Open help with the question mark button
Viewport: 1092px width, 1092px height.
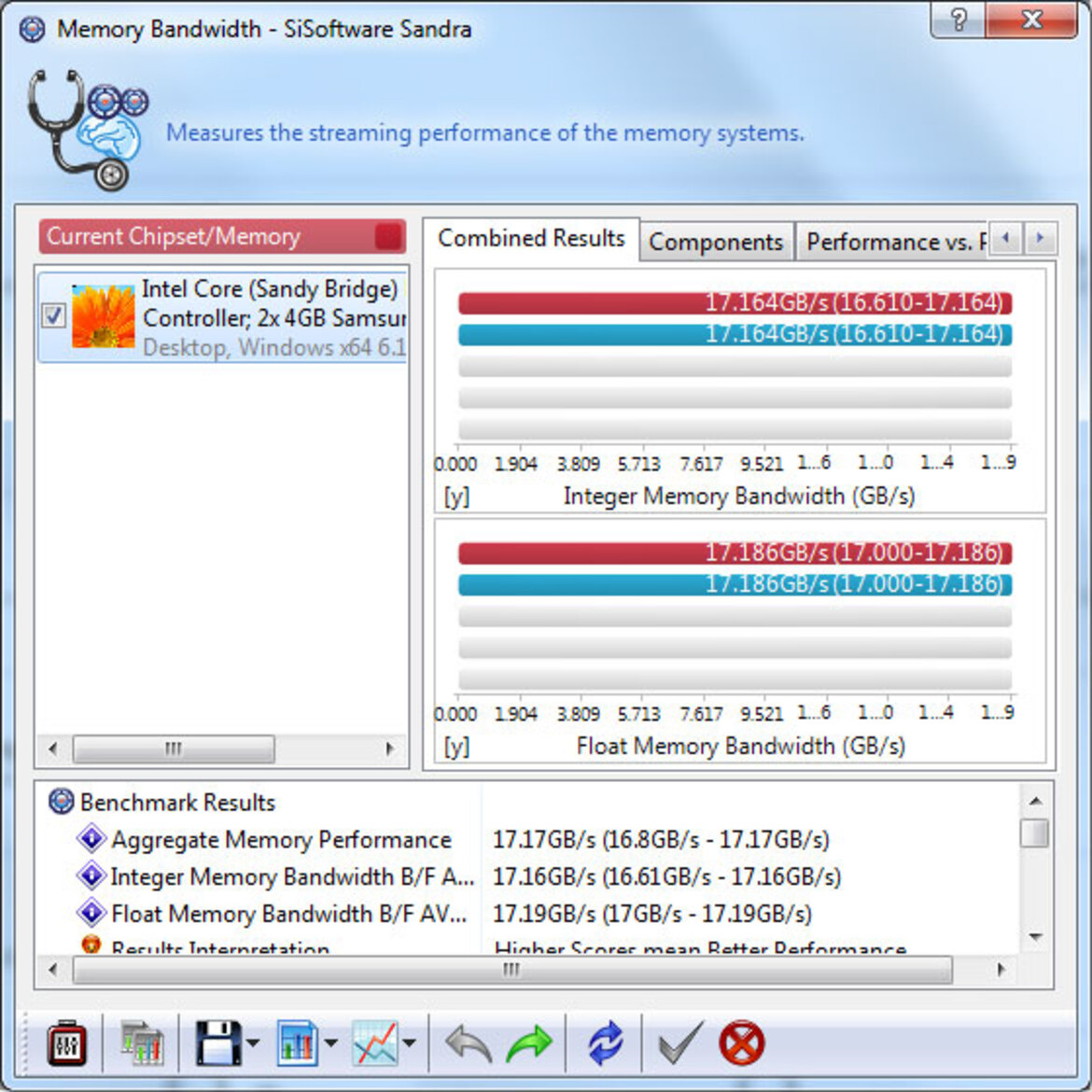pos(959,20)
